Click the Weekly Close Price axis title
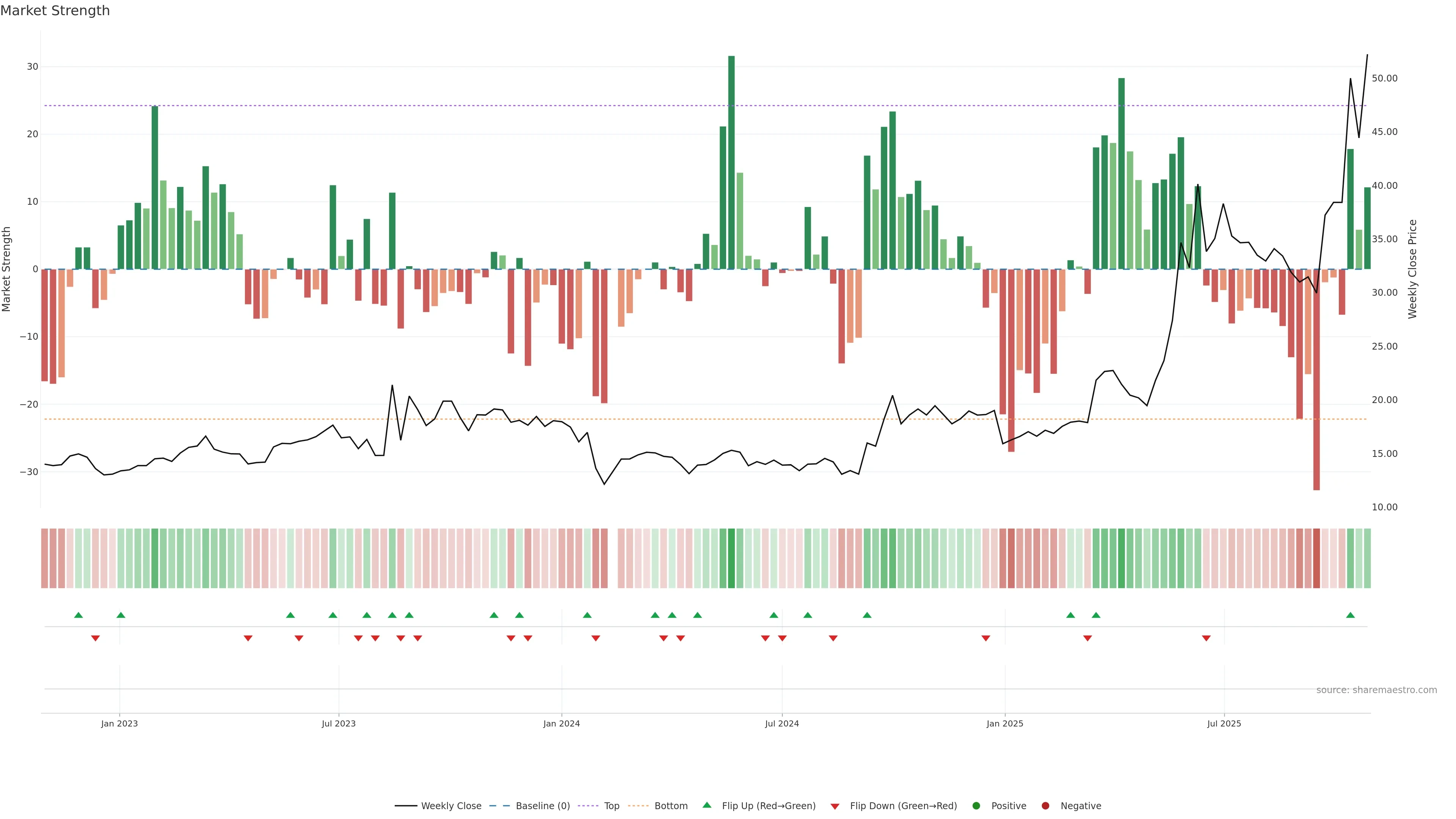The image size is (1456, 819). [1412, 269]
